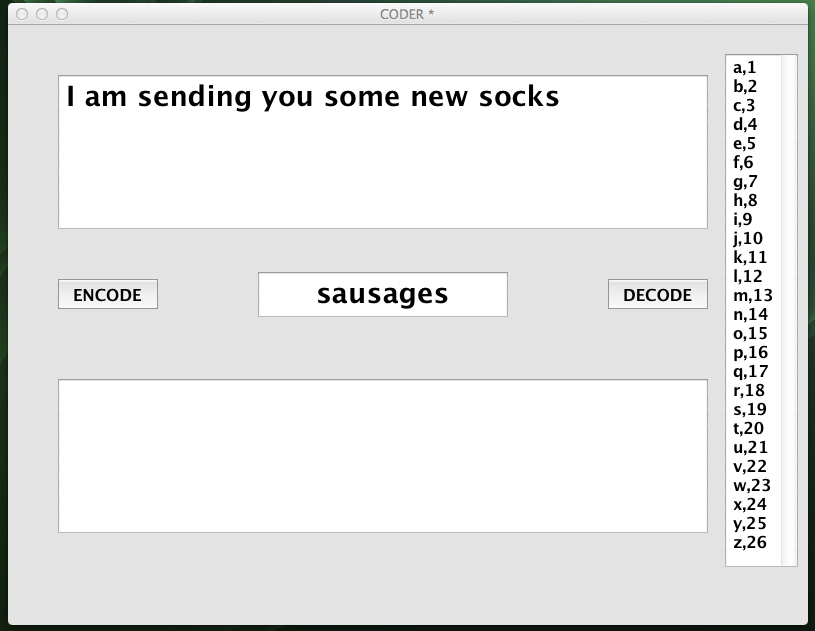Select the 'c,3' list entry
The height and width of the screenshot is (631, 815).
pos(745,106)
